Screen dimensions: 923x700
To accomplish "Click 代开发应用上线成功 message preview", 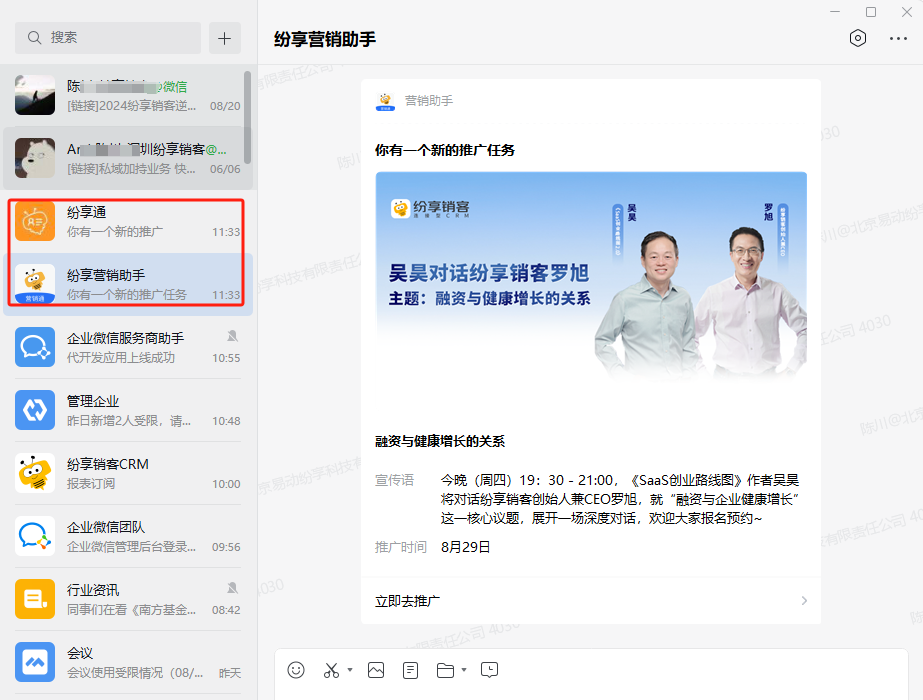I will (121, 358).
